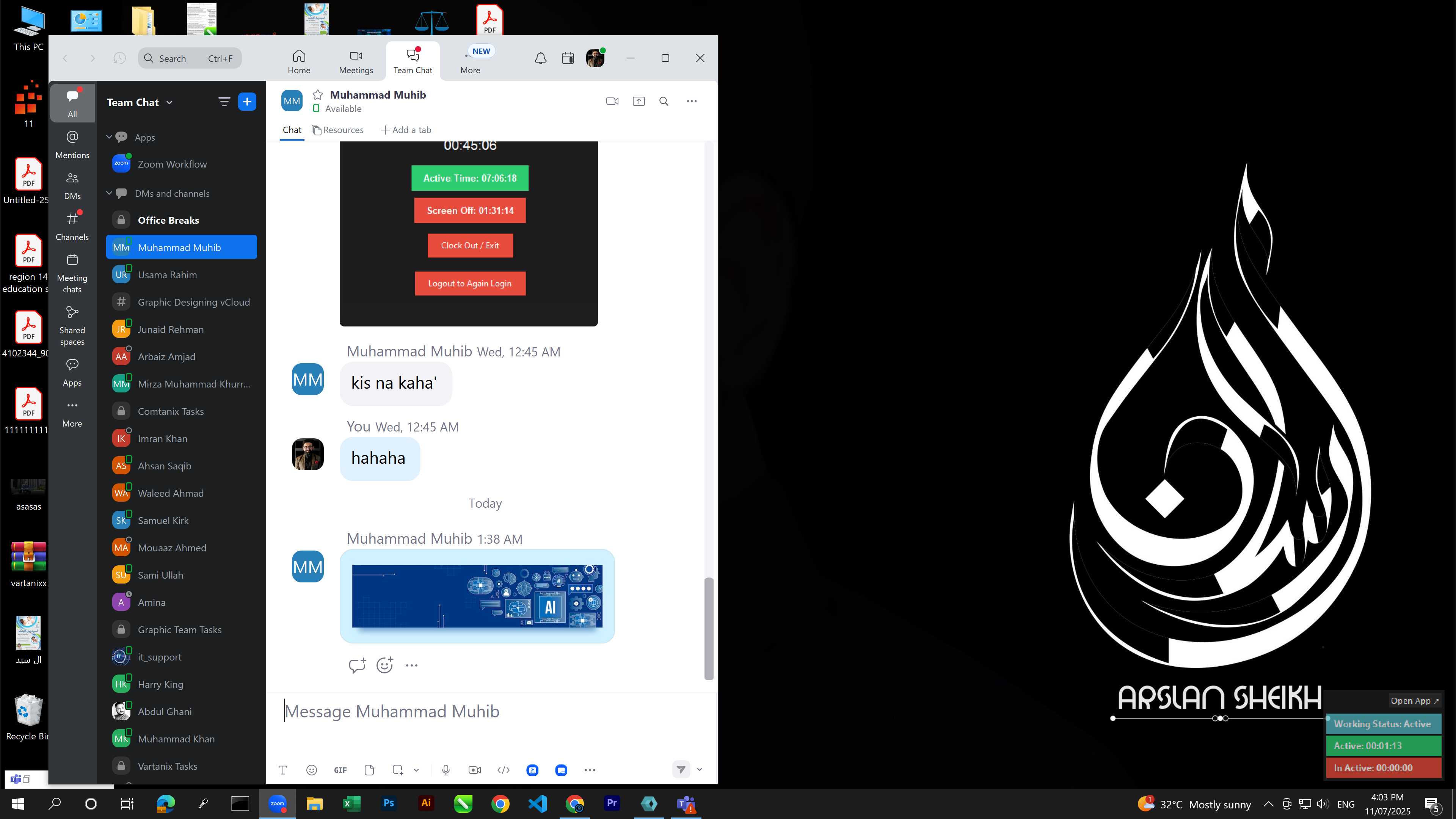Open more actions for AI image message
The image size is (1456, 819).
coord(411,665)
